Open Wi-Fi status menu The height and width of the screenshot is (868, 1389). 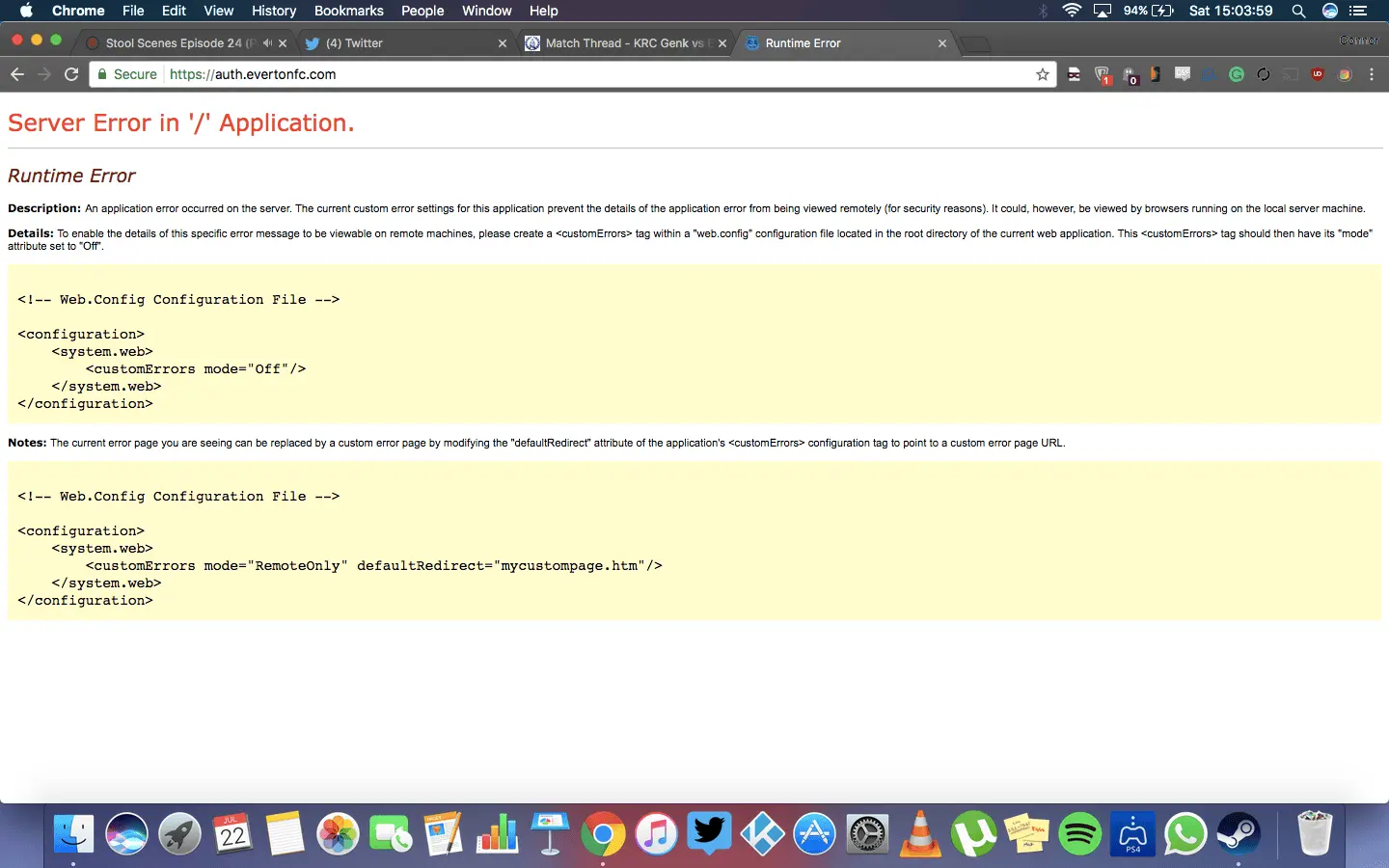(1072, 11)
